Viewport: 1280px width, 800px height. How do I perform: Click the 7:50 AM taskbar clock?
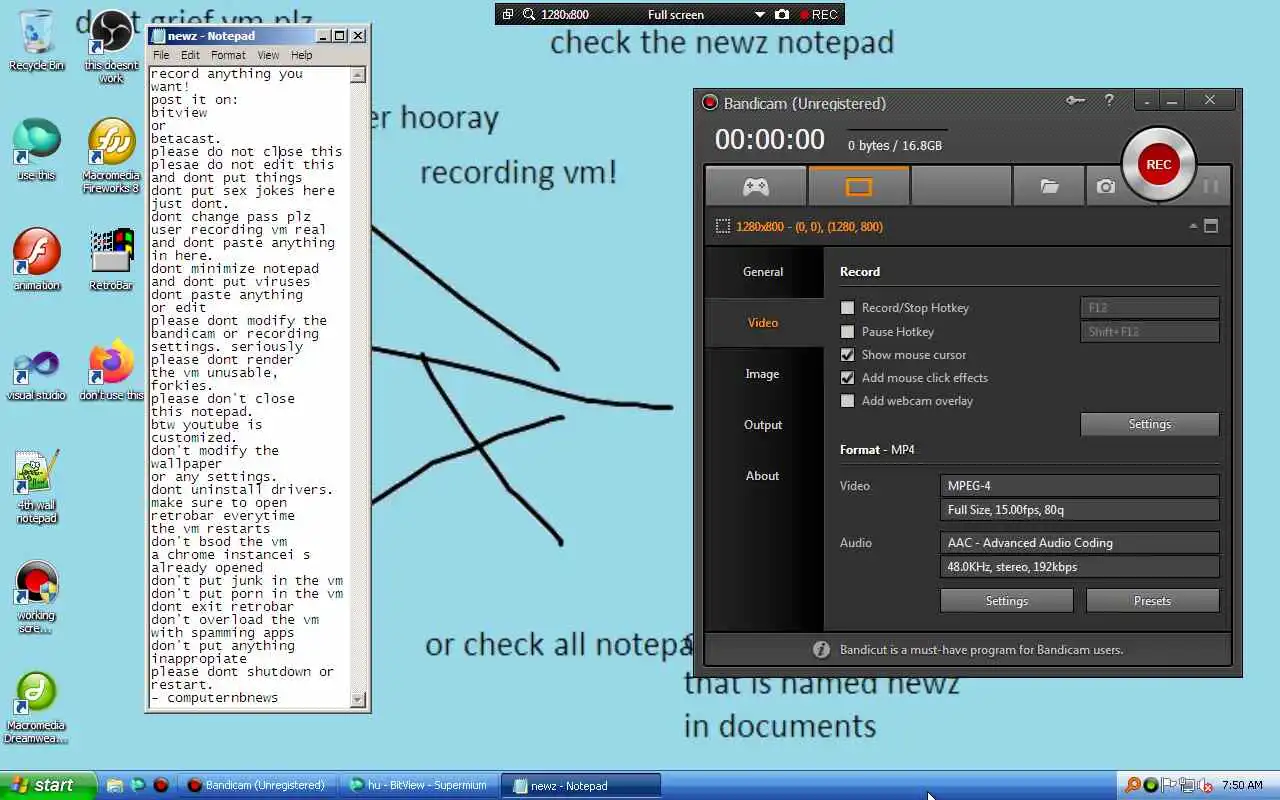pyautogui.click(x=1242, y=785)
